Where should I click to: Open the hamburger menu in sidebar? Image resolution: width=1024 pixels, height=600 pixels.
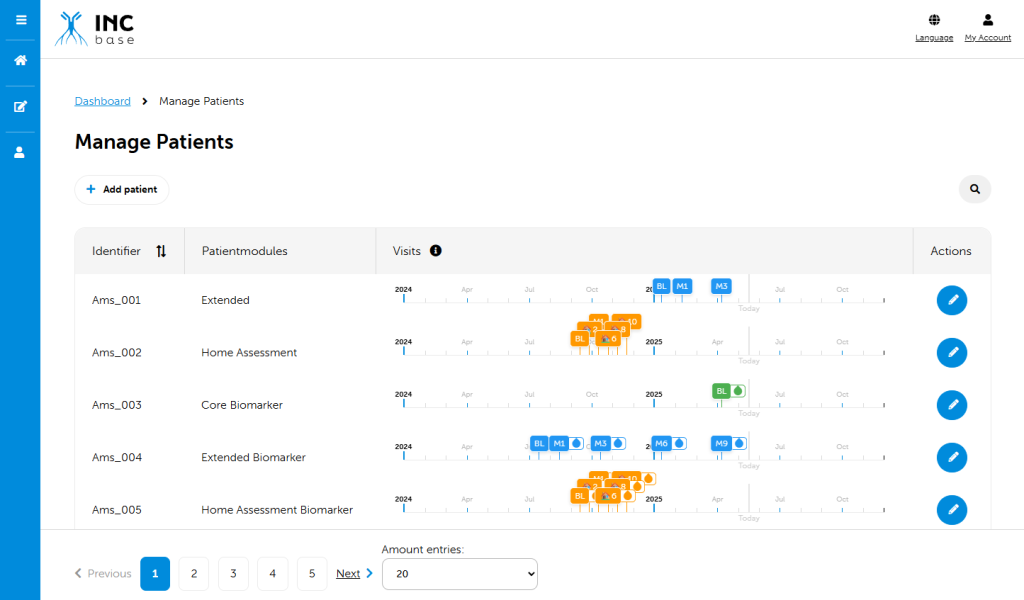point(20,19)
